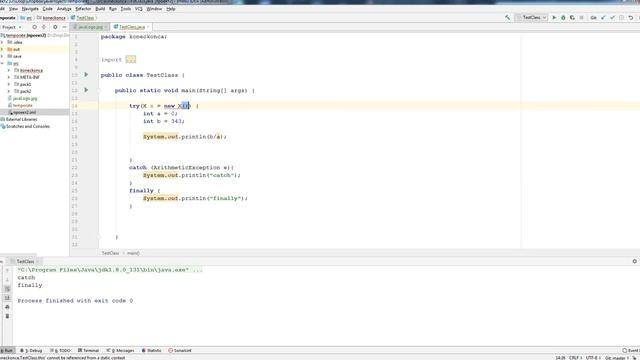Click the Build project hammer icon
This screenshot has width=640, height=360.
[507, 18]
